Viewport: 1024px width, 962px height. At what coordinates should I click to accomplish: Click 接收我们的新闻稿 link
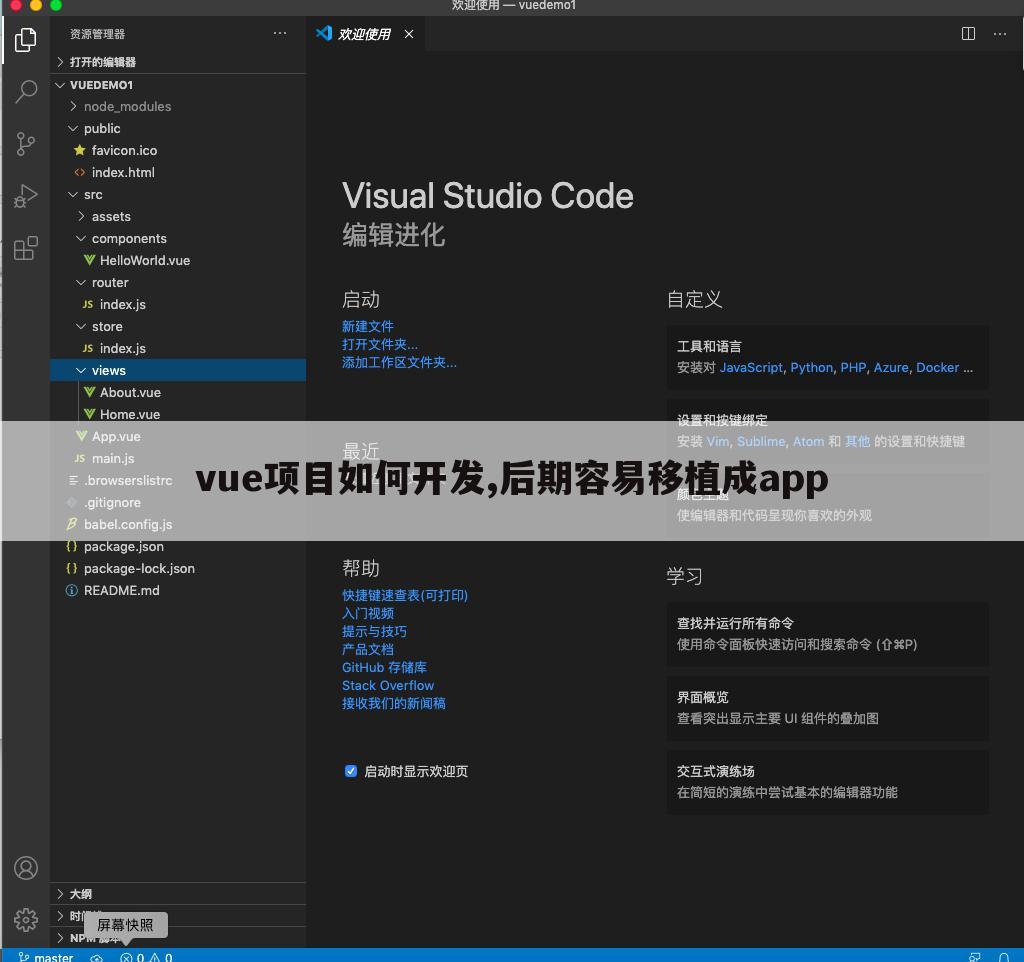[x=394, y=703]
